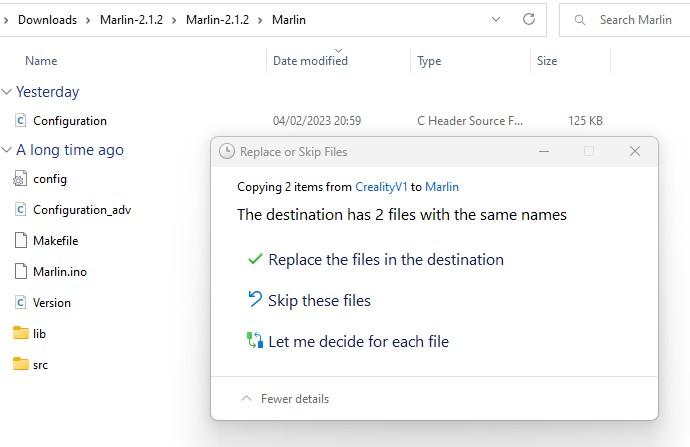Collapse dialog with Fewer details

285,399
